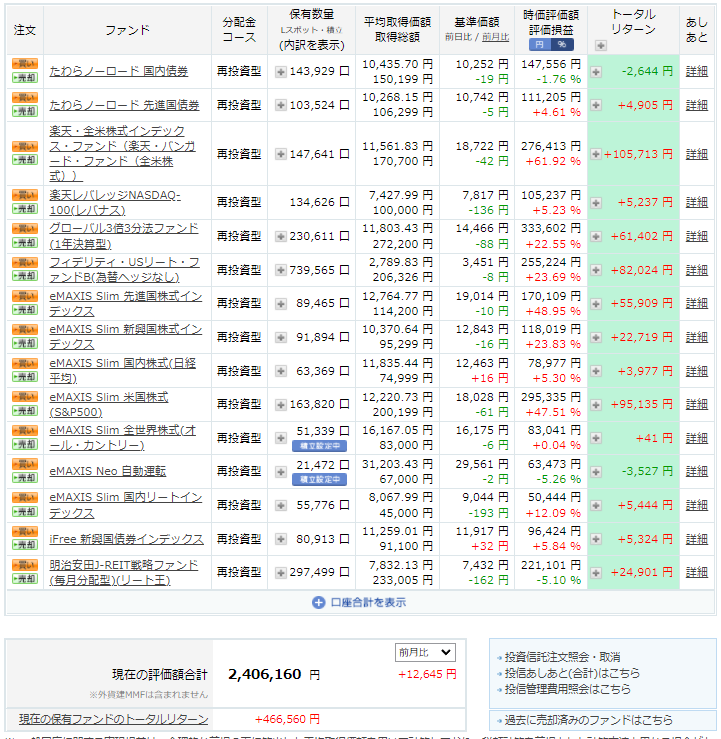
Task: Buy button for たわらノーロード 国内債券
Action: click(25, 64)
